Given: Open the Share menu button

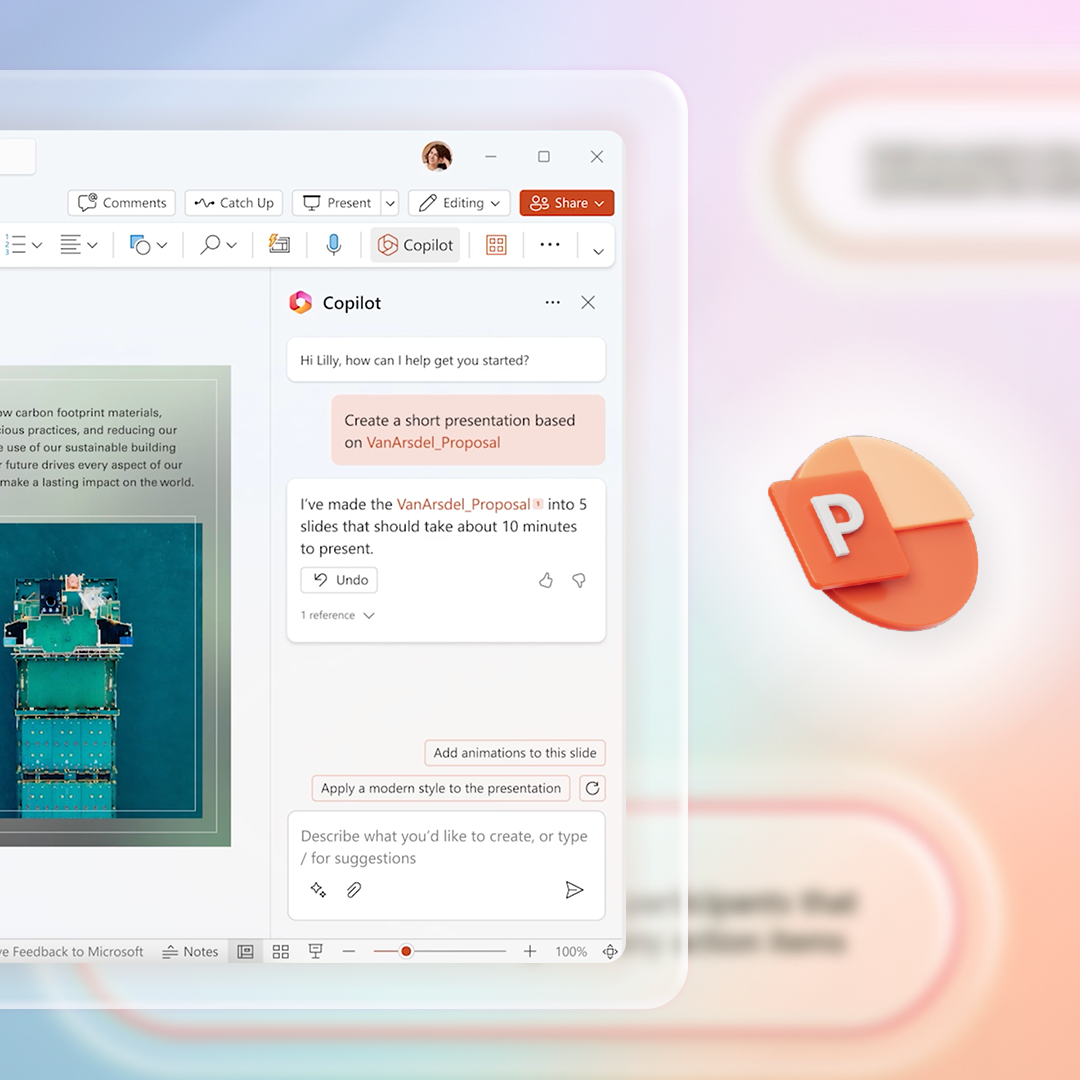Looking at the screenshot, I should tap(567, 202).
